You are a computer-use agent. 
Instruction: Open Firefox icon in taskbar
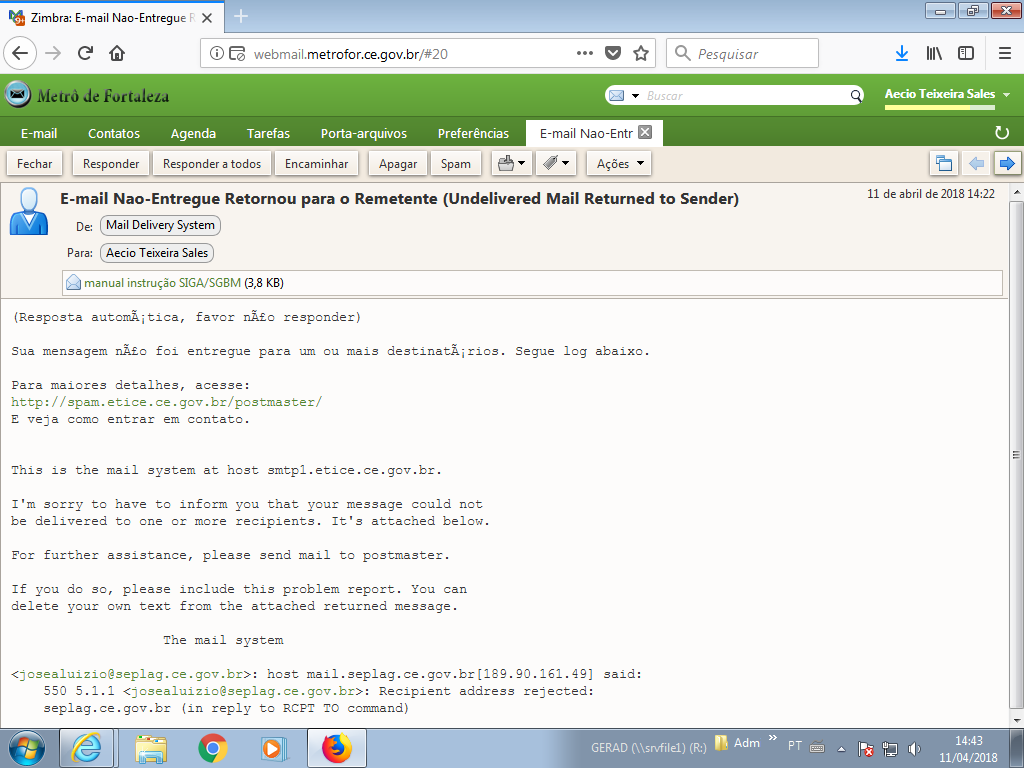(x=337, y=748)
